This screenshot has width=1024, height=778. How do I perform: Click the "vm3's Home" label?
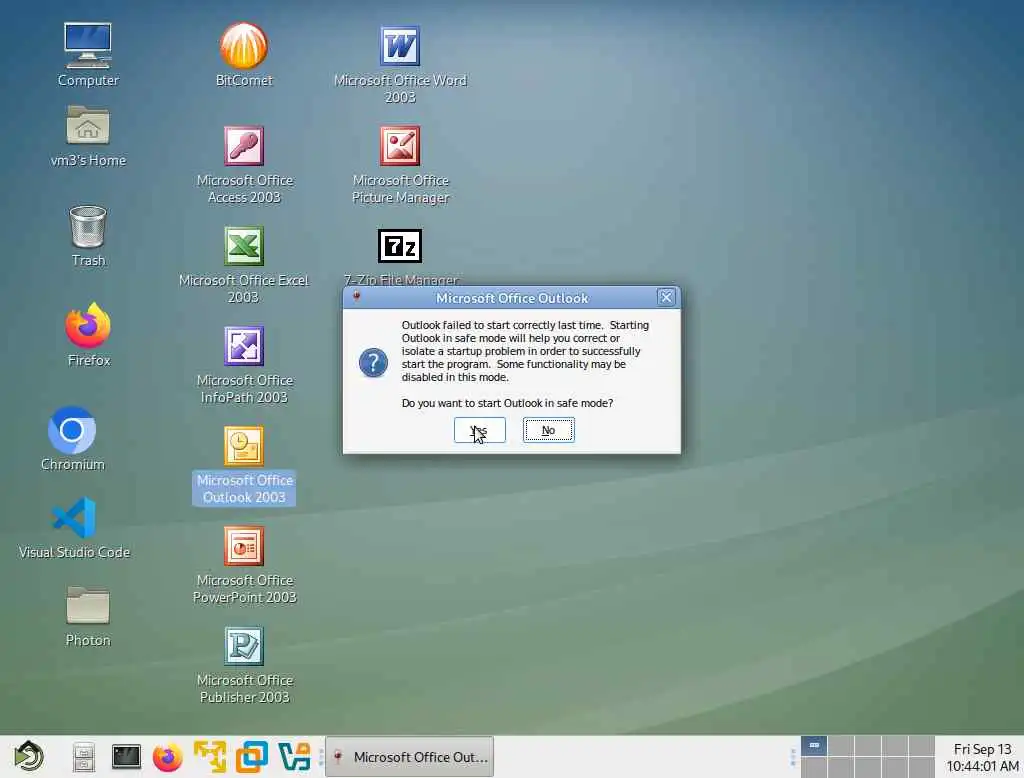point(88,160)
